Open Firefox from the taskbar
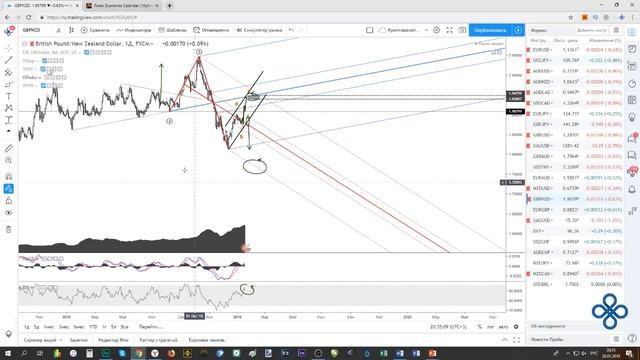This screenshot has width=640, height=360. 171,353
